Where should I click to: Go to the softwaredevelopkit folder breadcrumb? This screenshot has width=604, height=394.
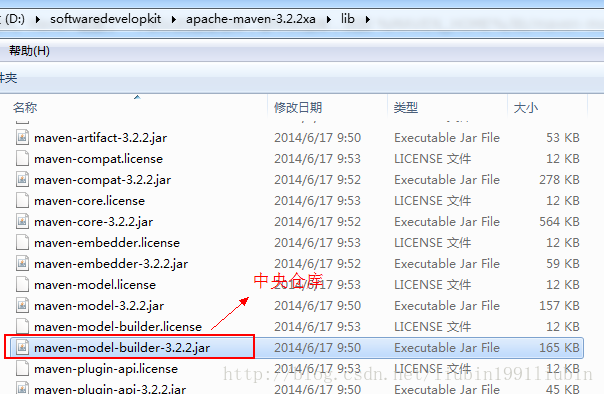[x=106, y=19]
